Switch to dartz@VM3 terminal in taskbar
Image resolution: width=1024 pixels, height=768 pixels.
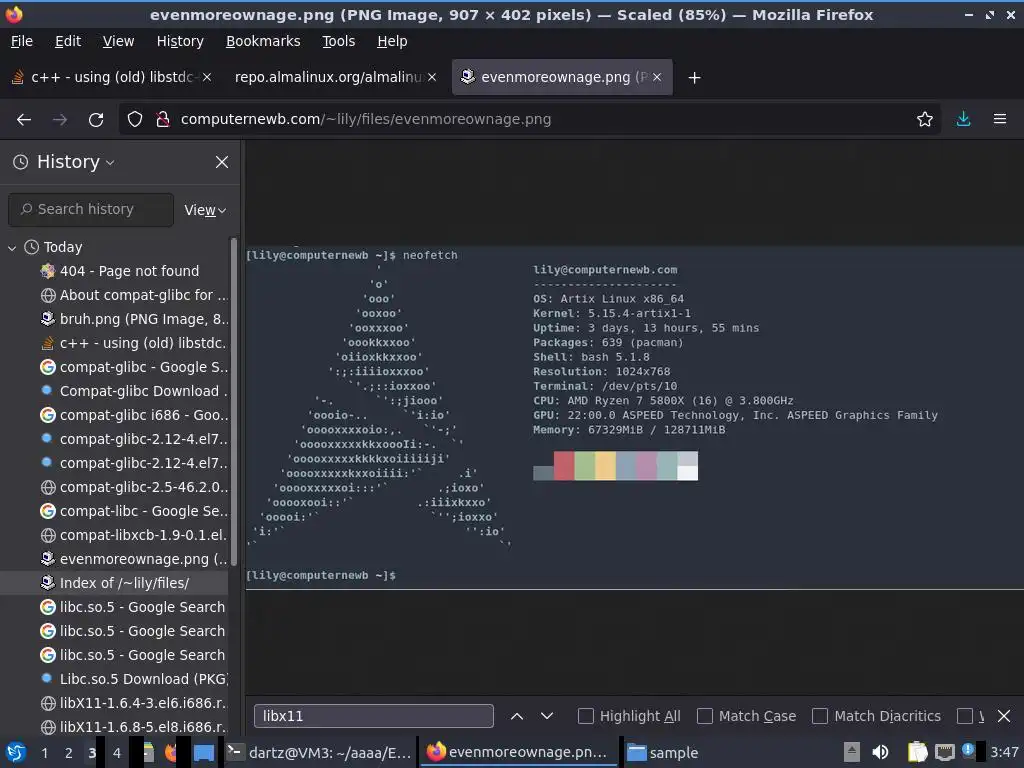(320, 753)
